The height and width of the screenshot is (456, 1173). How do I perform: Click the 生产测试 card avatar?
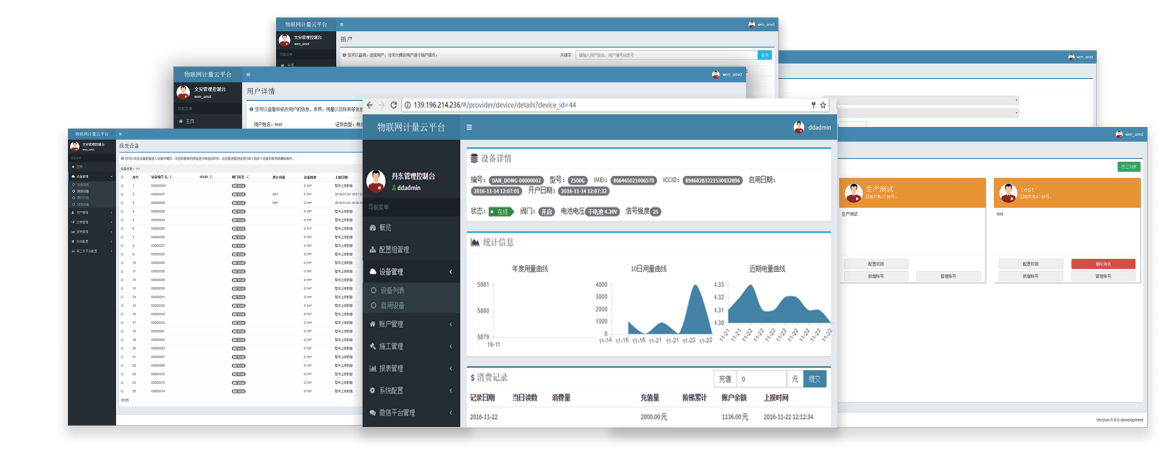pos(853,192)
